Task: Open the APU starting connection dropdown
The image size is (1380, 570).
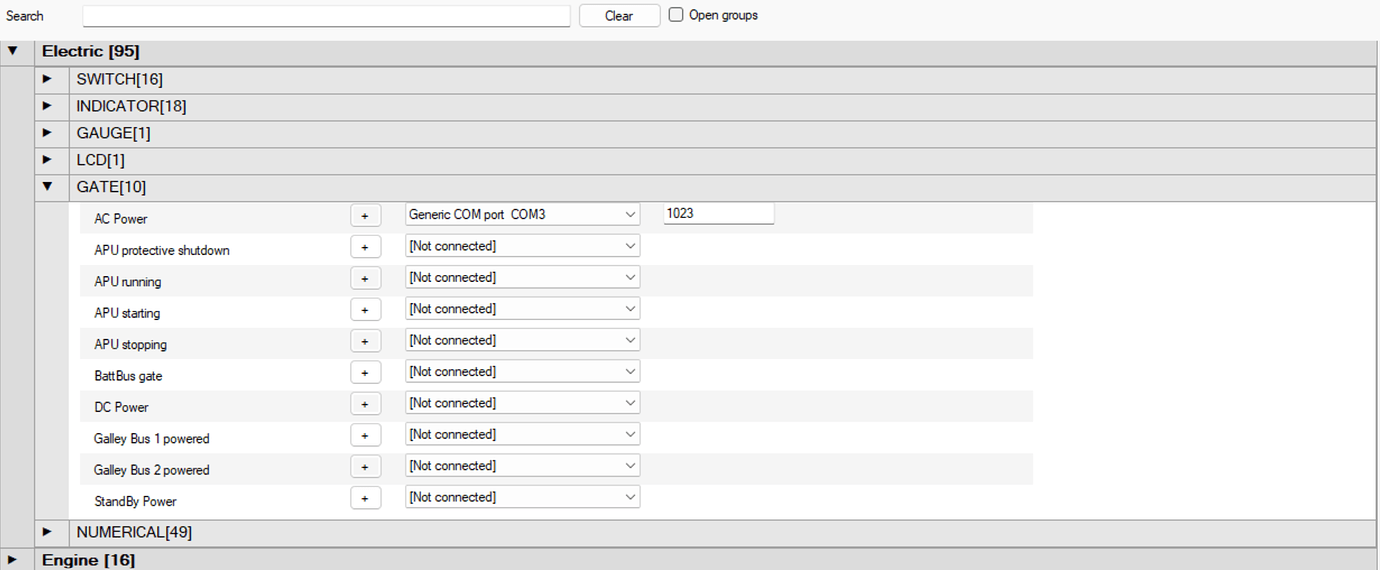Action: 522,309
